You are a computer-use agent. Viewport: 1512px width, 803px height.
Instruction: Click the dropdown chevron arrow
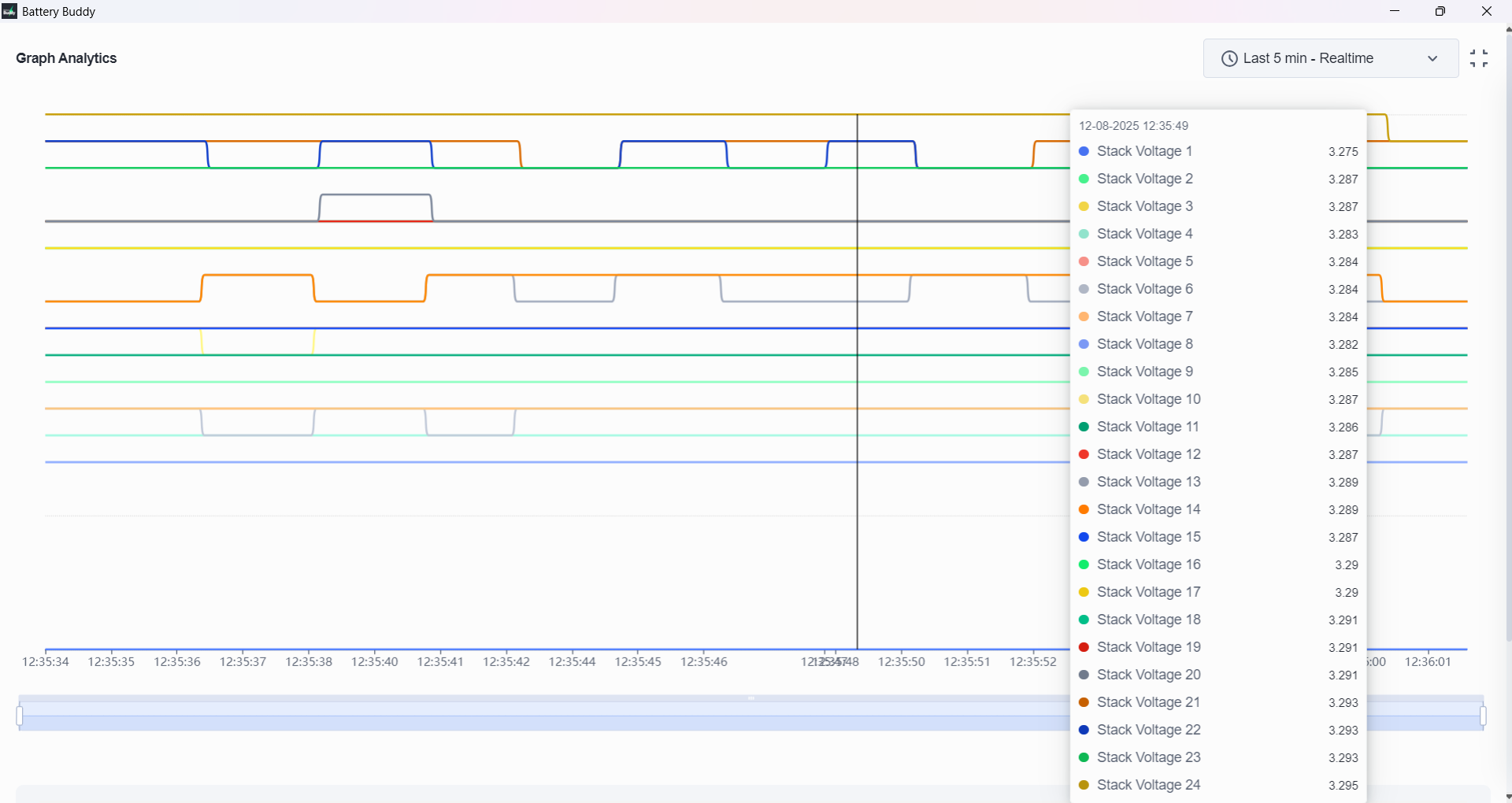coord(1432,59)
